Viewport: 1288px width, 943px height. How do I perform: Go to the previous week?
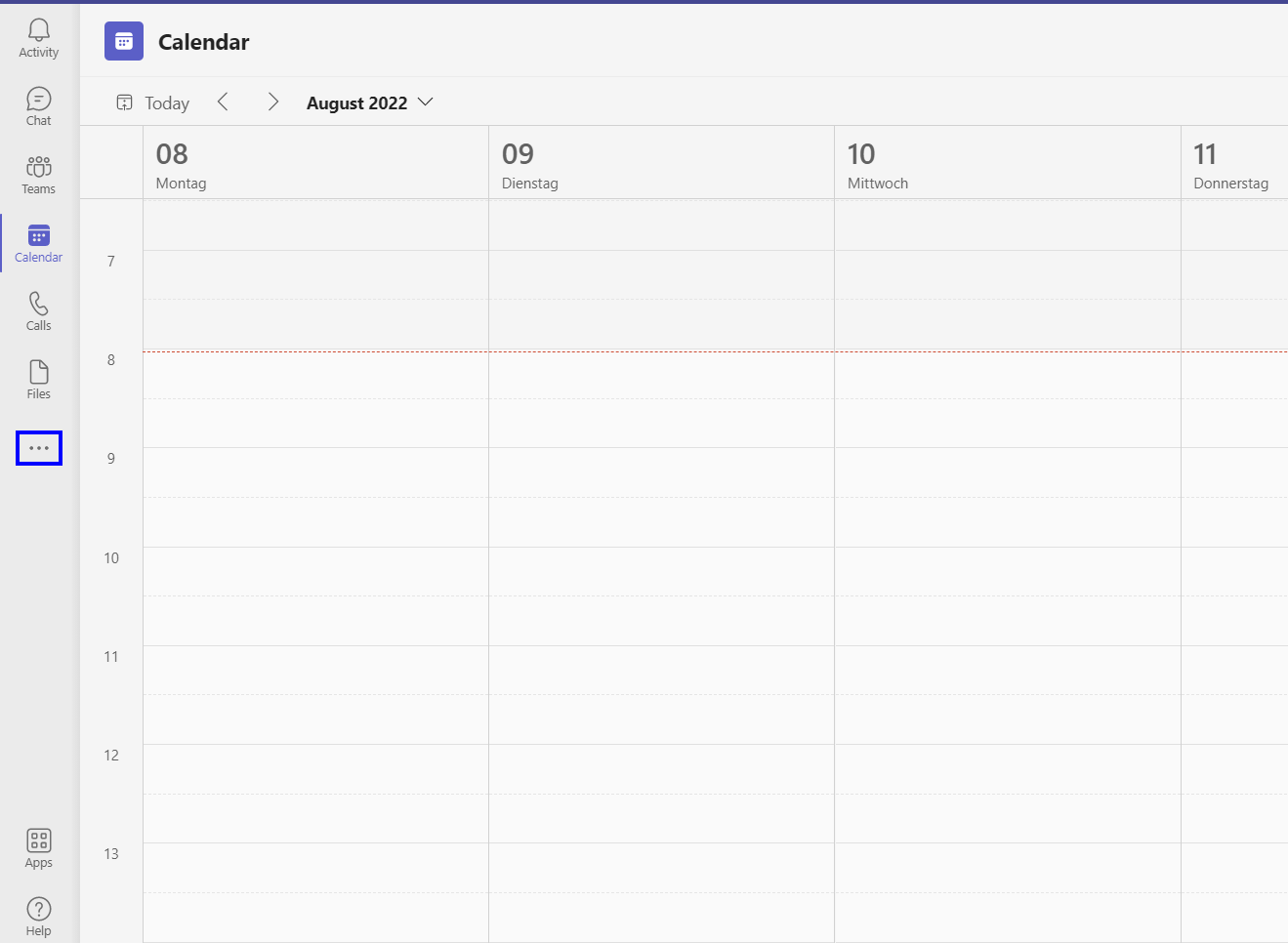(x=223, y=102)
